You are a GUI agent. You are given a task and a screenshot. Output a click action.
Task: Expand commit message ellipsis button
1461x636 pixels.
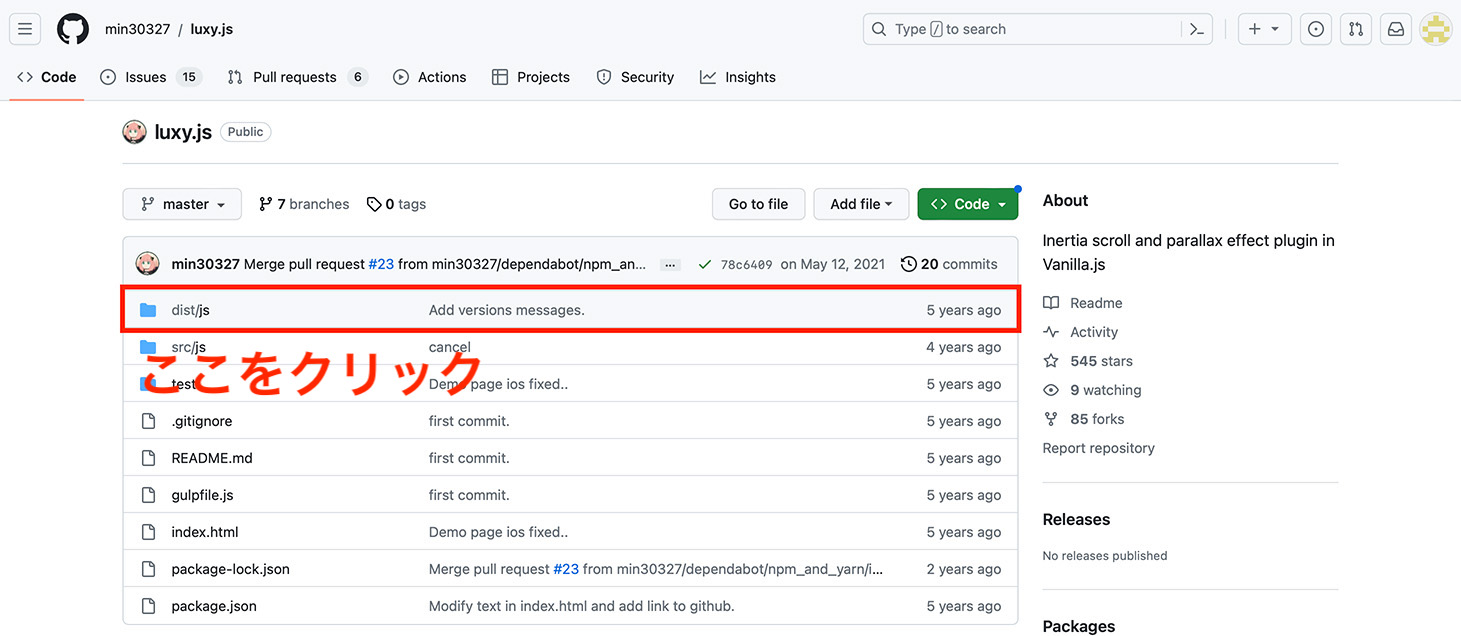coord(671,265)
